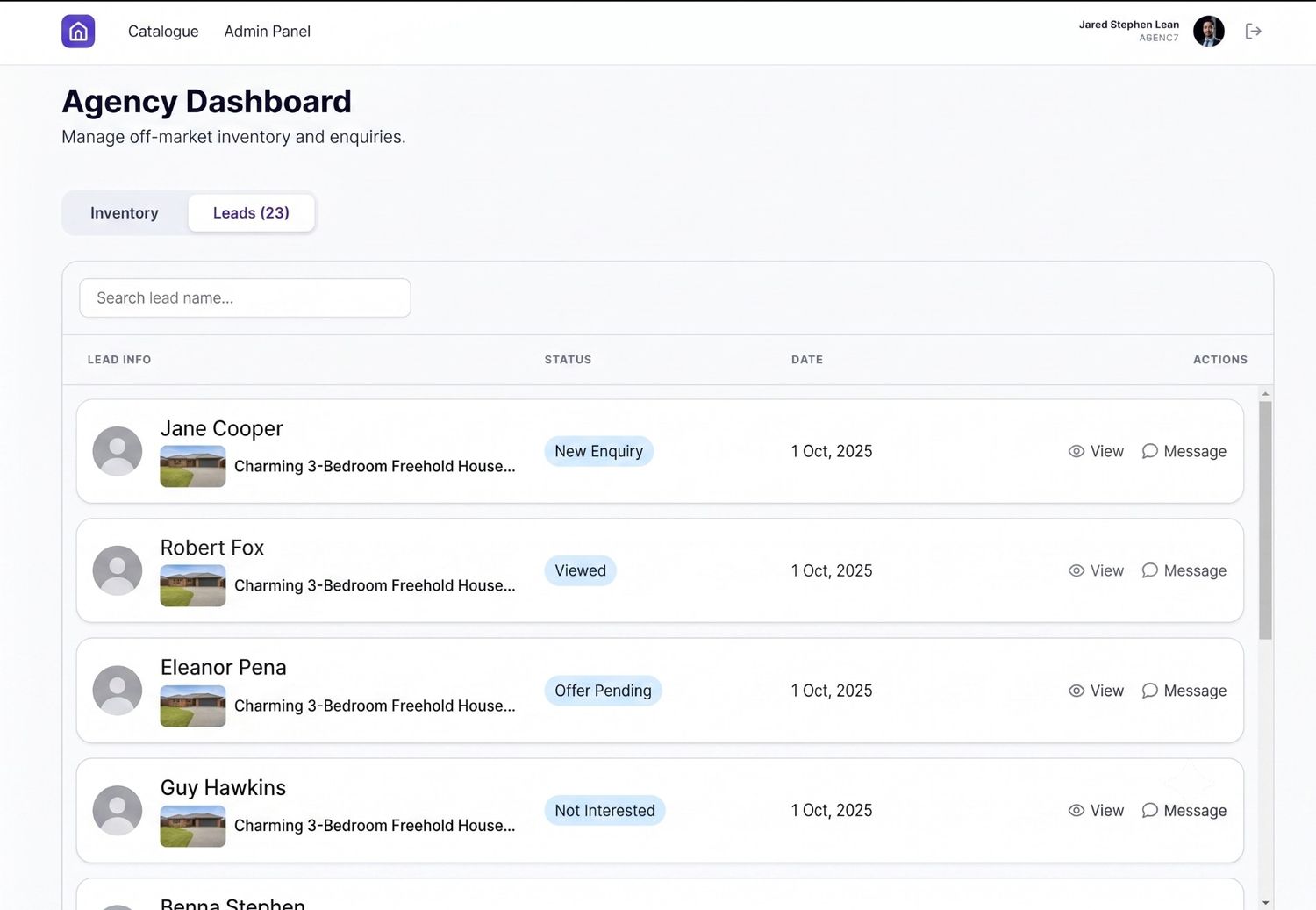Click the Guy Hawkins name

pos(223,787)
